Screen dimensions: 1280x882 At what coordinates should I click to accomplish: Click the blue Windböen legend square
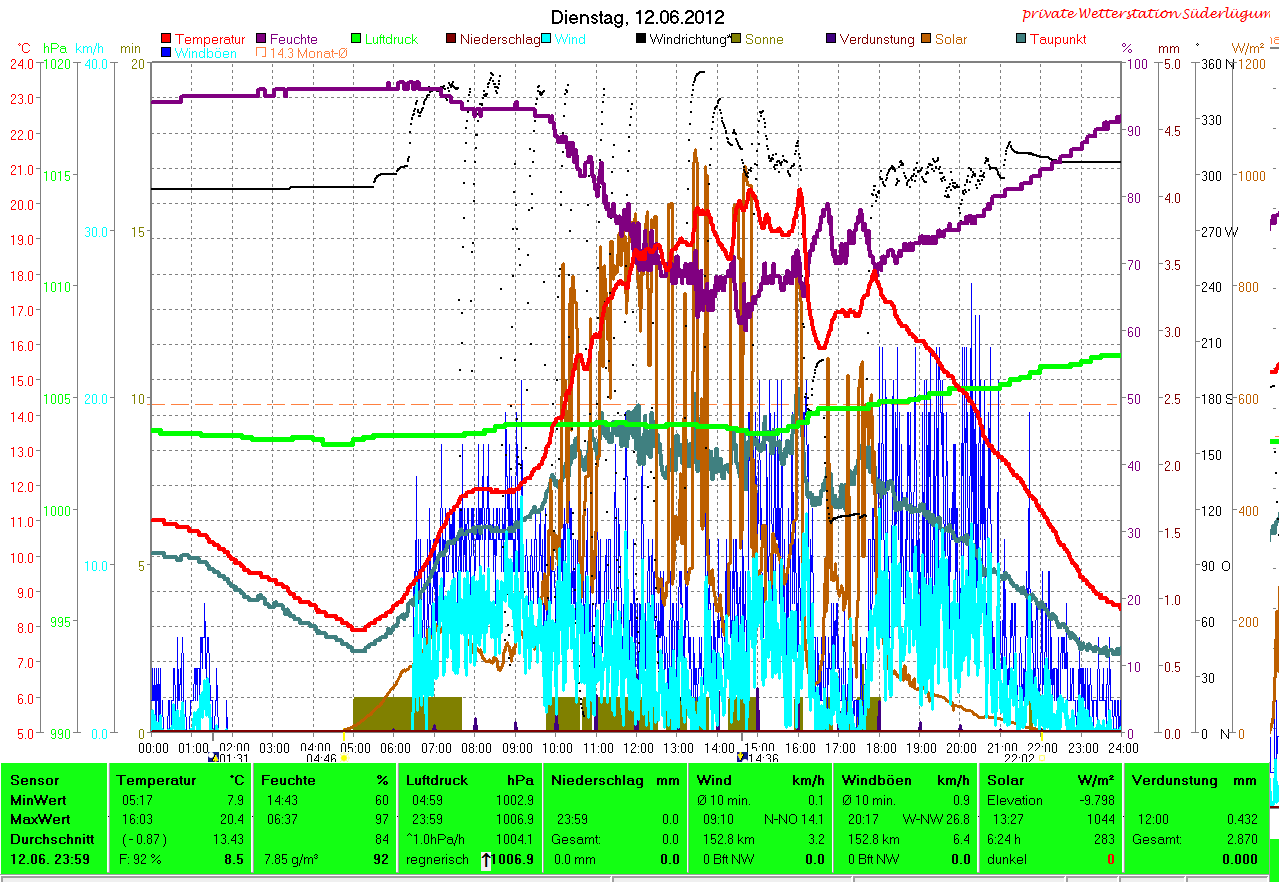(166, 53)
